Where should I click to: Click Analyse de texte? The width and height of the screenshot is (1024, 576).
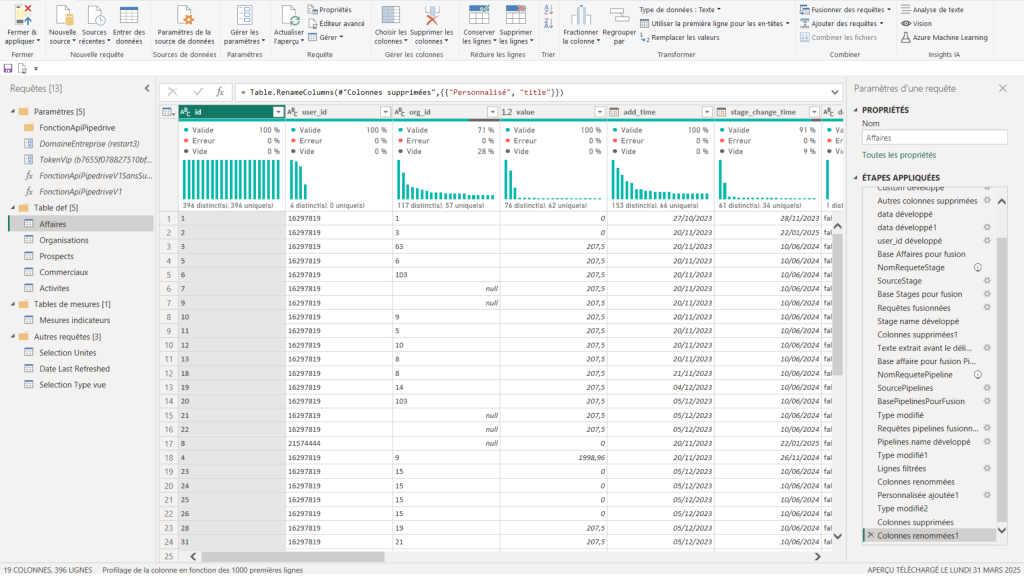pyautogui.click(x=932, y=10)
